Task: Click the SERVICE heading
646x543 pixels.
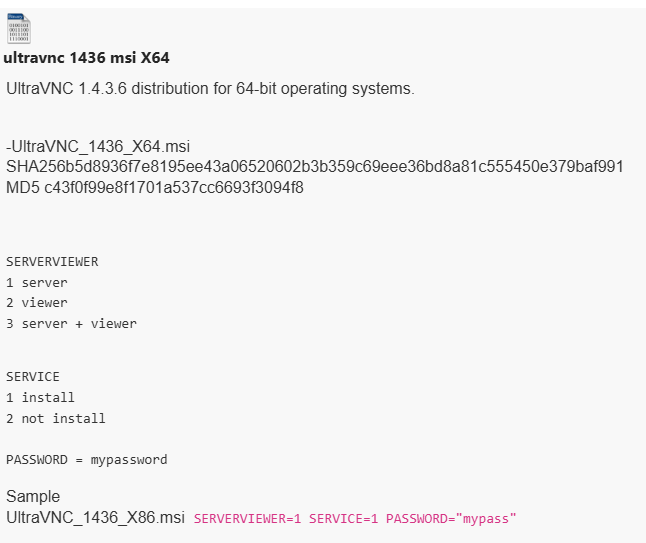Action: [x=33, y=377]
